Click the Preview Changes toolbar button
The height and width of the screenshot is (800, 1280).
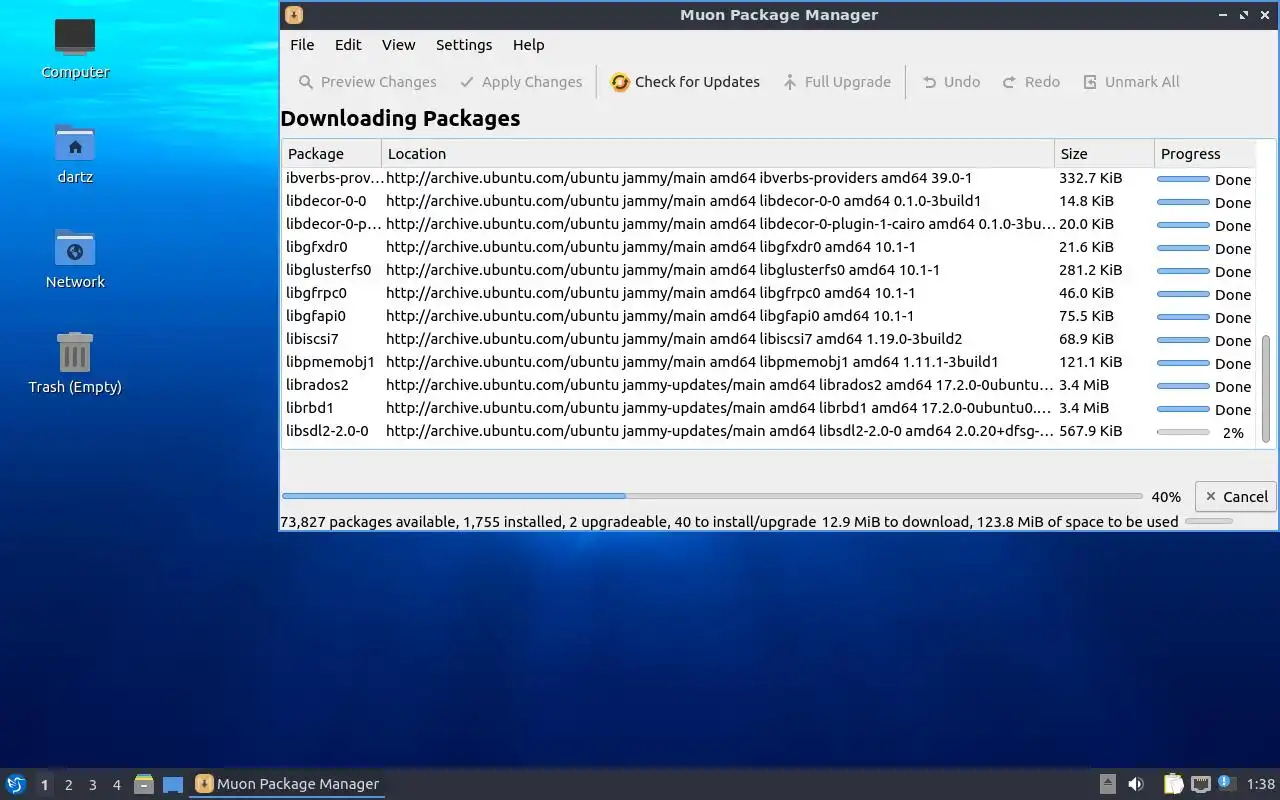367,82
